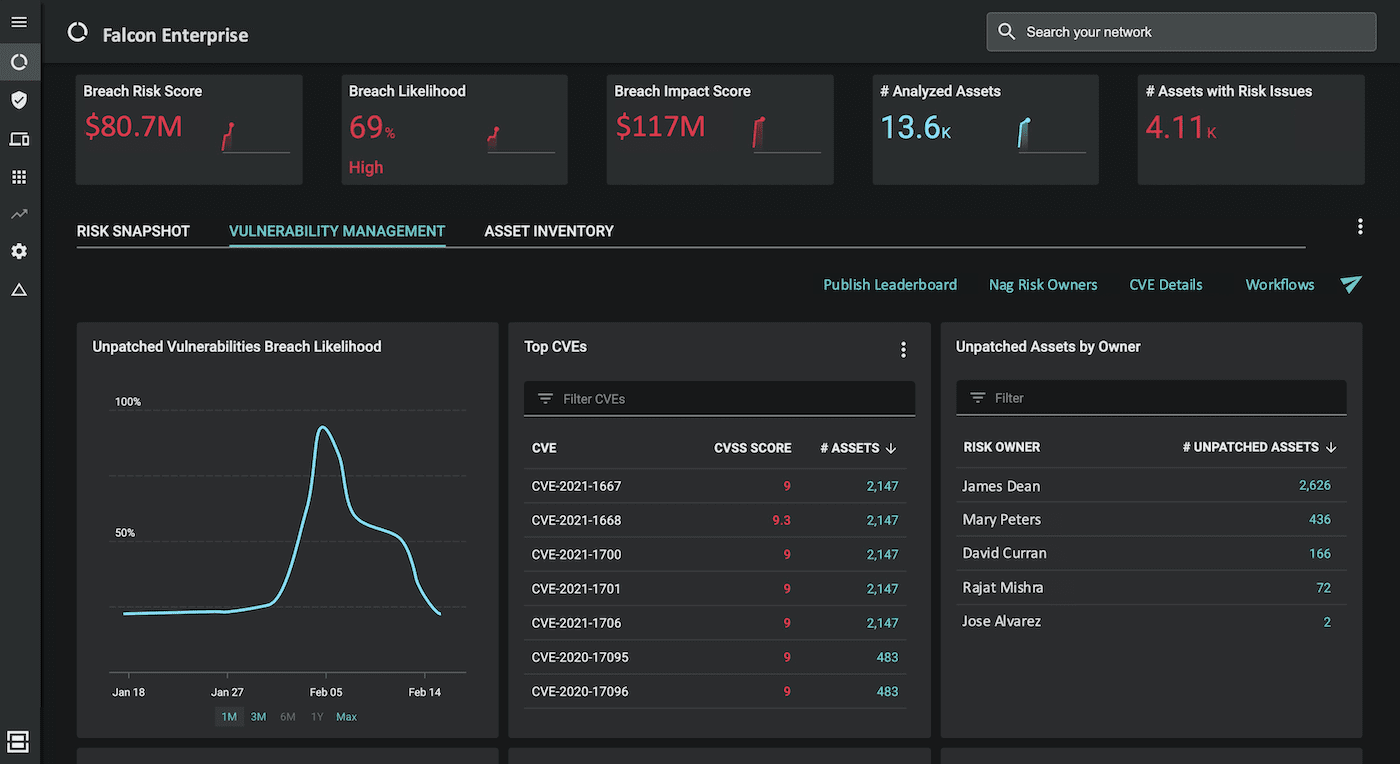Click the $80.7M Breach Risk Score value
The image size is (1400, 764).
pos(133,126)
